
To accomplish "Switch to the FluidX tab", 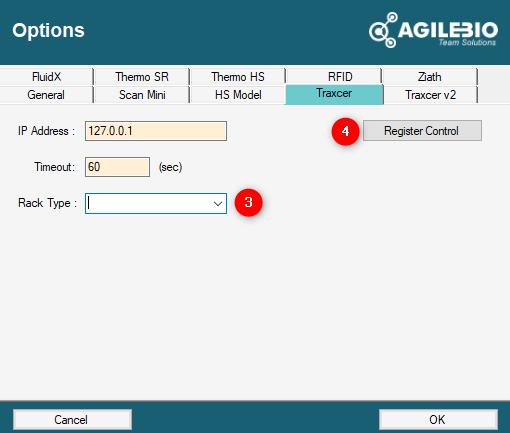I will tap(46, 77).
